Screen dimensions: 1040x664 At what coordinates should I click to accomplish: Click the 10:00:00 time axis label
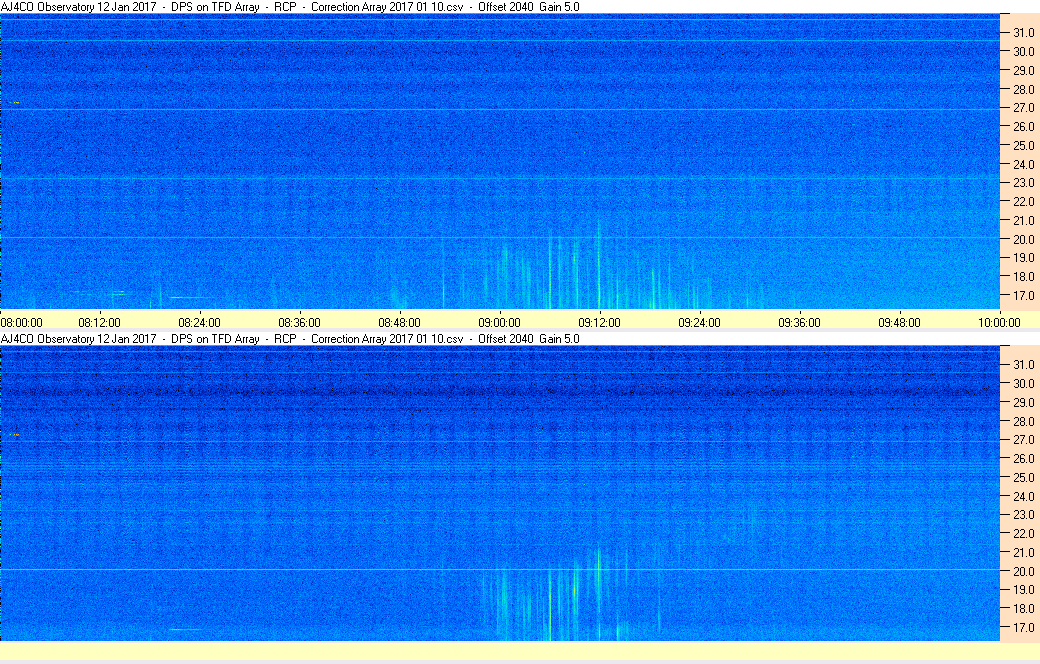pyautogui.click(x=1000, y=323)
